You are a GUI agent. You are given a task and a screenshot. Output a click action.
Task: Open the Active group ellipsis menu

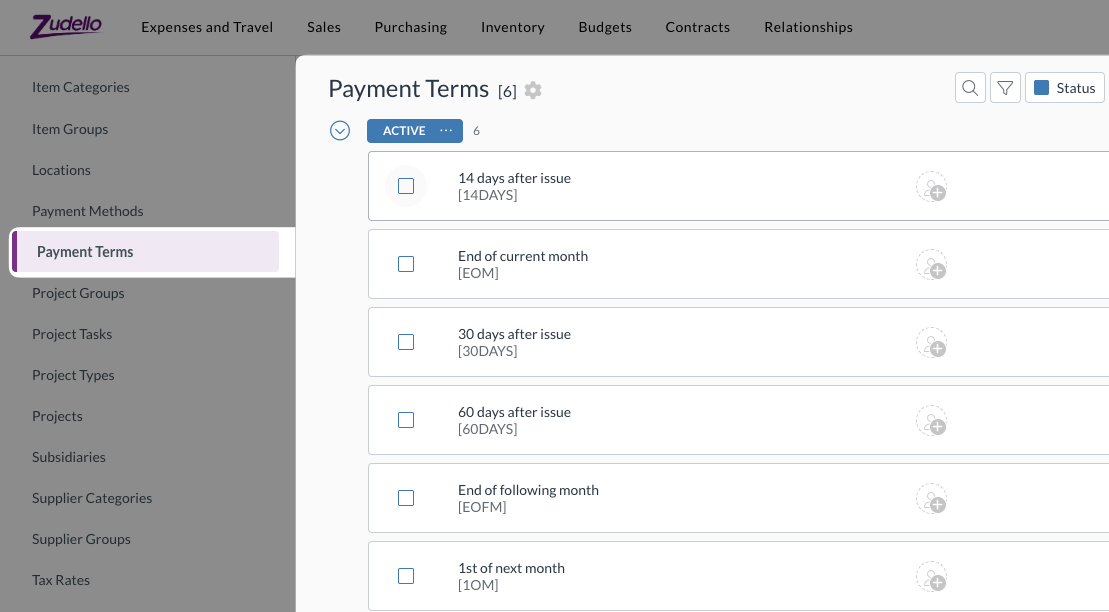pyautogui.click(x=446, y=131)
